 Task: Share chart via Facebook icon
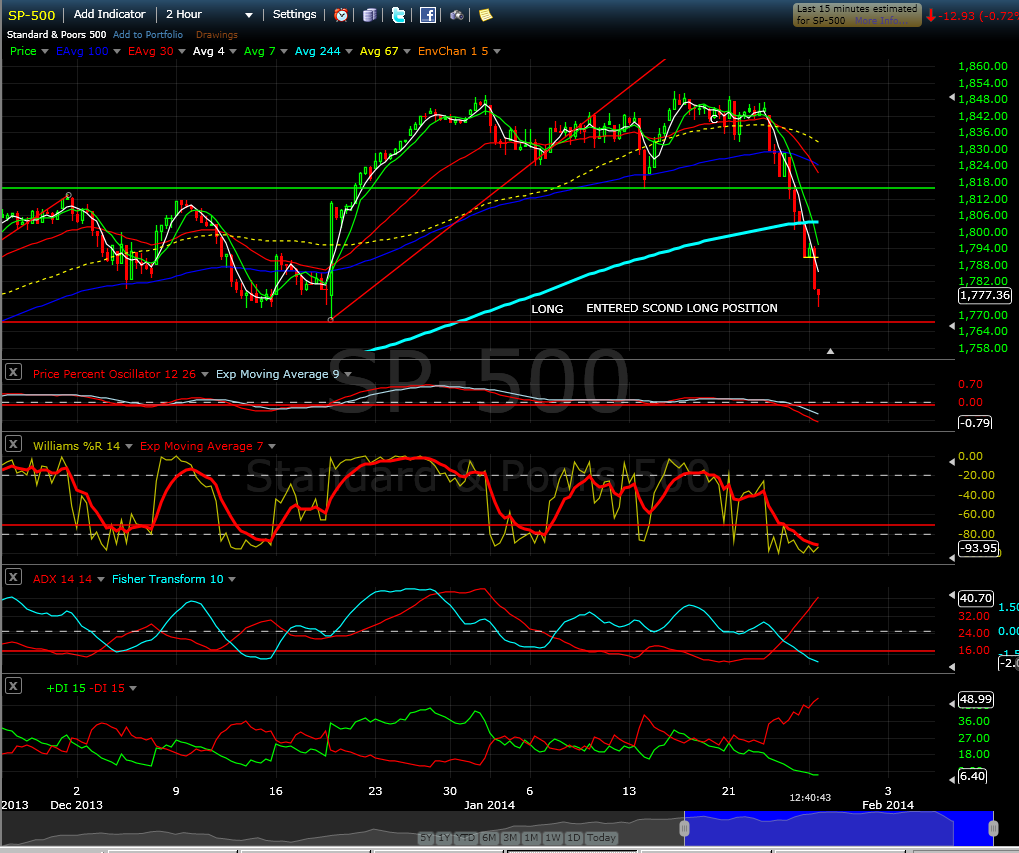(428, 15)
